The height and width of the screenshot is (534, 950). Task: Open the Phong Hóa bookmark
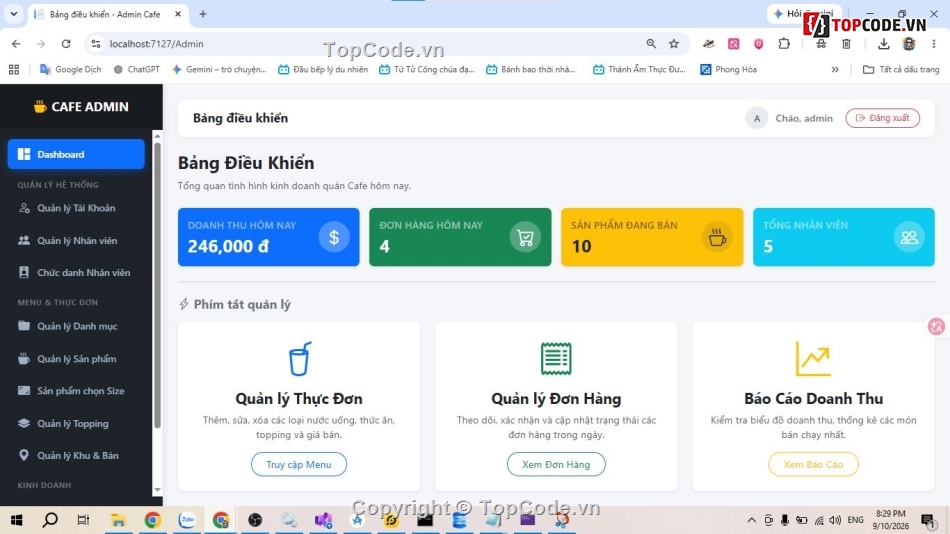pos(729,70)
